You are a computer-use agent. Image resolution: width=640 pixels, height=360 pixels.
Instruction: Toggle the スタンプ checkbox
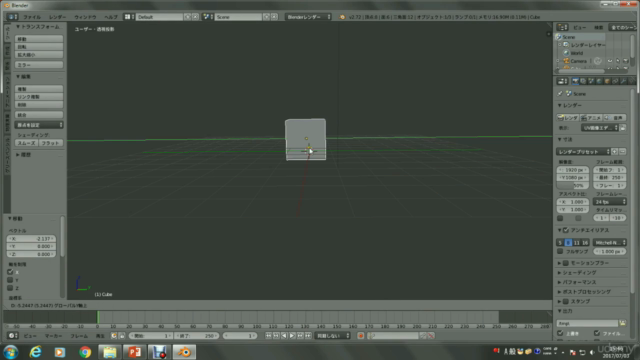tap(566, 302)
